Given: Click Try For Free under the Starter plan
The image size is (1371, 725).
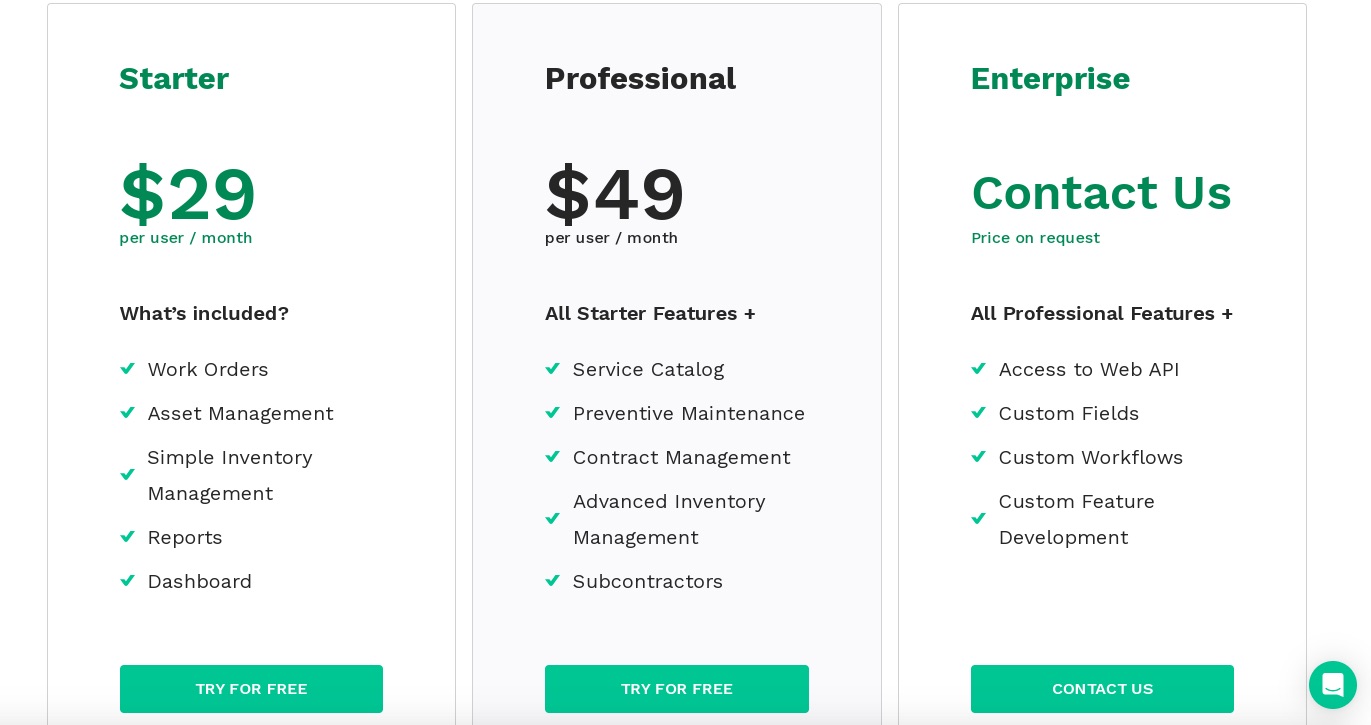Looking at the screenshot, I should [251, 689].
